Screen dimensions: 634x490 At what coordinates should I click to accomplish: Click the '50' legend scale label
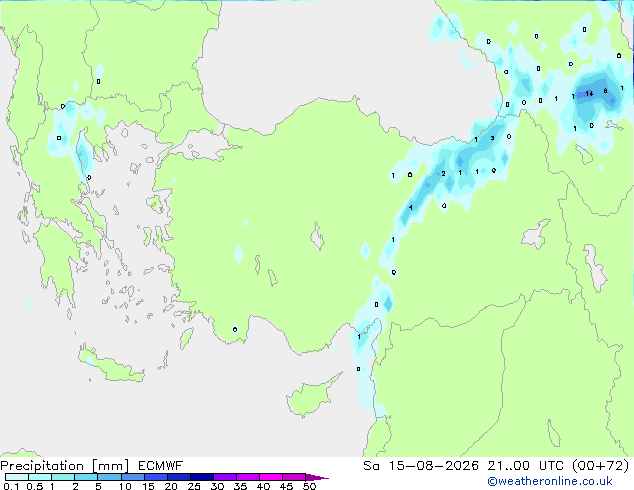click(309, 486)
